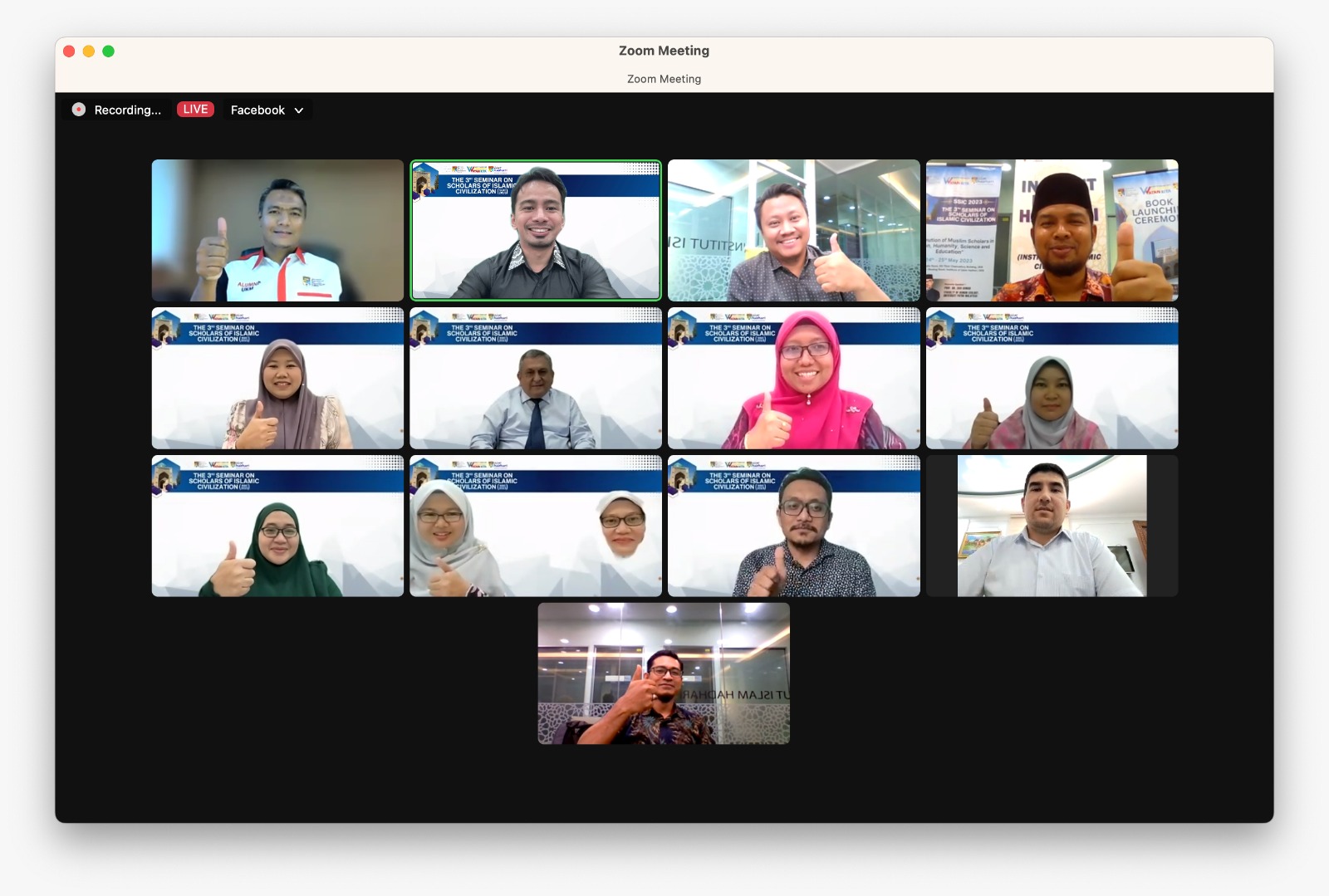Select the tile of man wearing black cap
Screen dimensions: 1329x896
pos(1052,230)
